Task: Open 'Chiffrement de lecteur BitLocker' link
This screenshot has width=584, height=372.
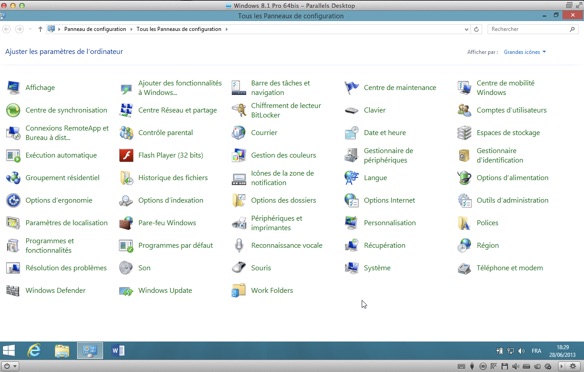Action: click(x=286, y=110)
